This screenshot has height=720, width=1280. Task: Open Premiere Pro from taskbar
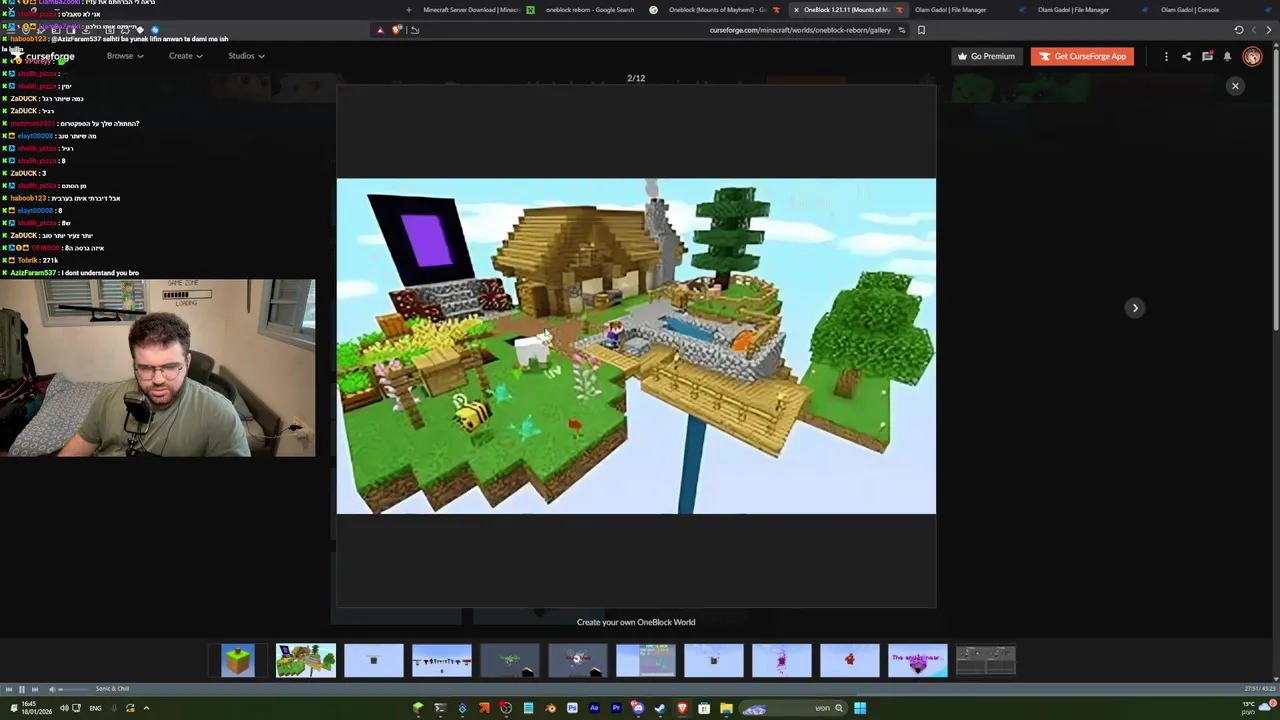pos(616,709)
